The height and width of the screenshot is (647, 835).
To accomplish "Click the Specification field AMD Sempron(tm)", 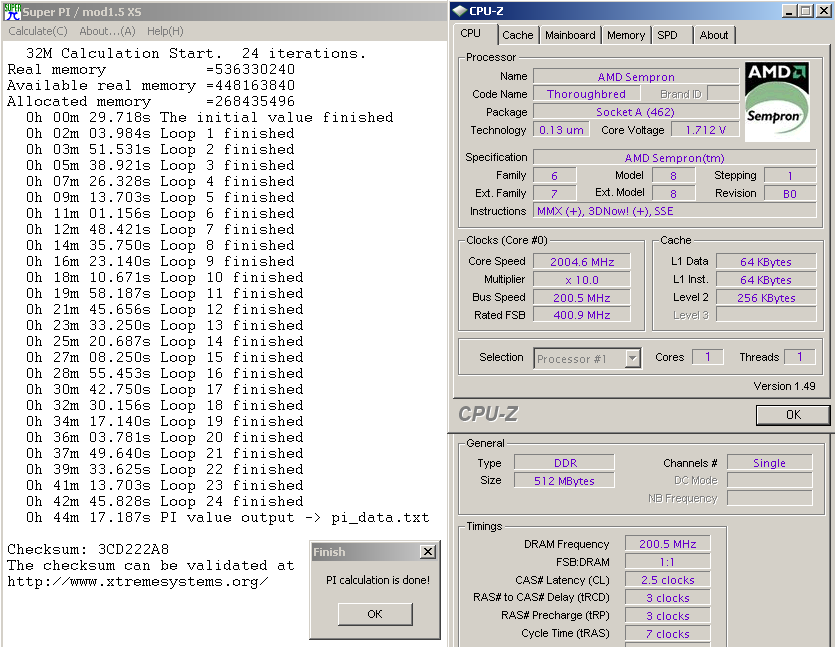I will pyautogui.click(x=675, y=158).
